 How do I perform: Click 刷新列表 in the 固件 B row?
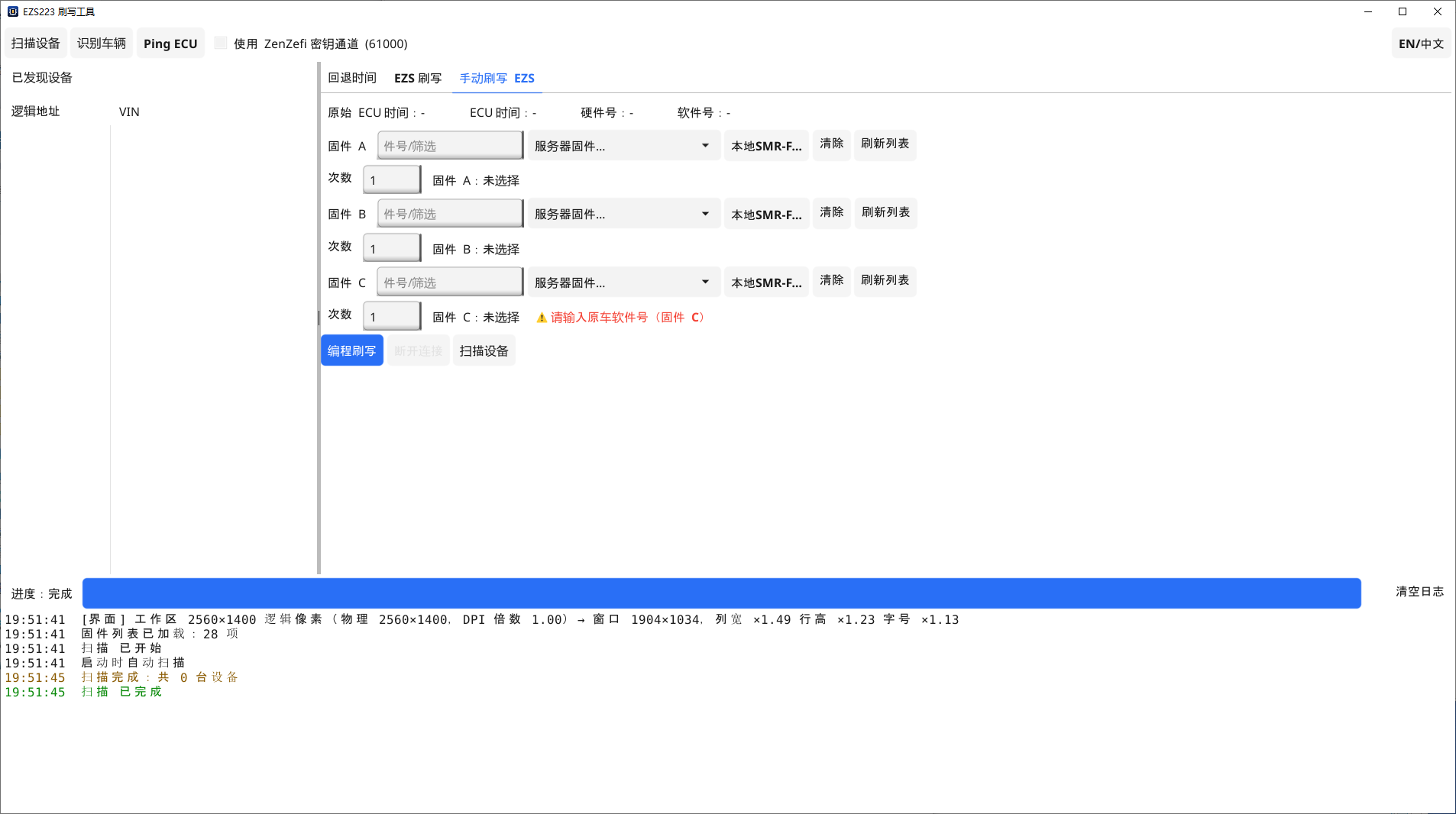click(x=886, y=213)
